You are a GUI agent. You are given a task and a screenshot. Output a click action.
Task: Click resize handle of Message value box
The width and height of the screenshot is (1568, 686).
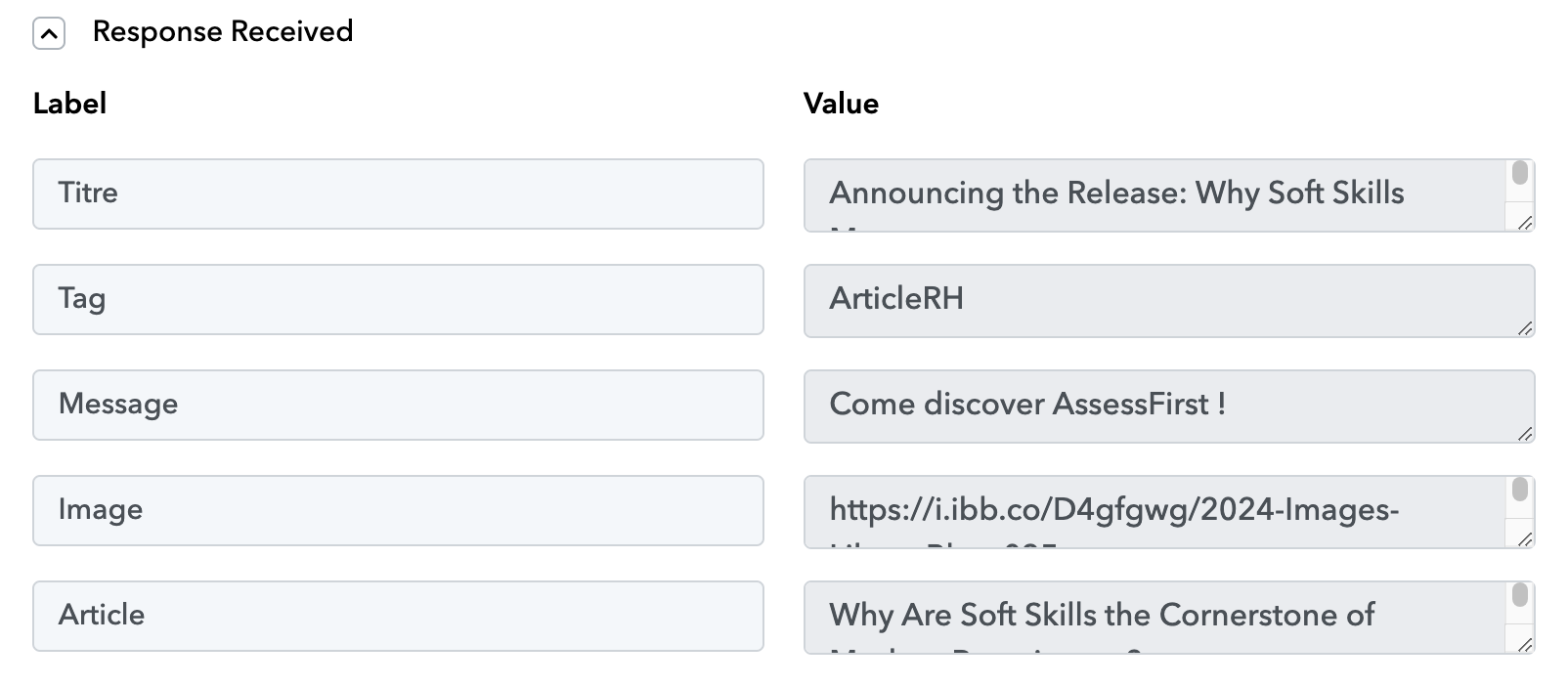pos(1525,434)
